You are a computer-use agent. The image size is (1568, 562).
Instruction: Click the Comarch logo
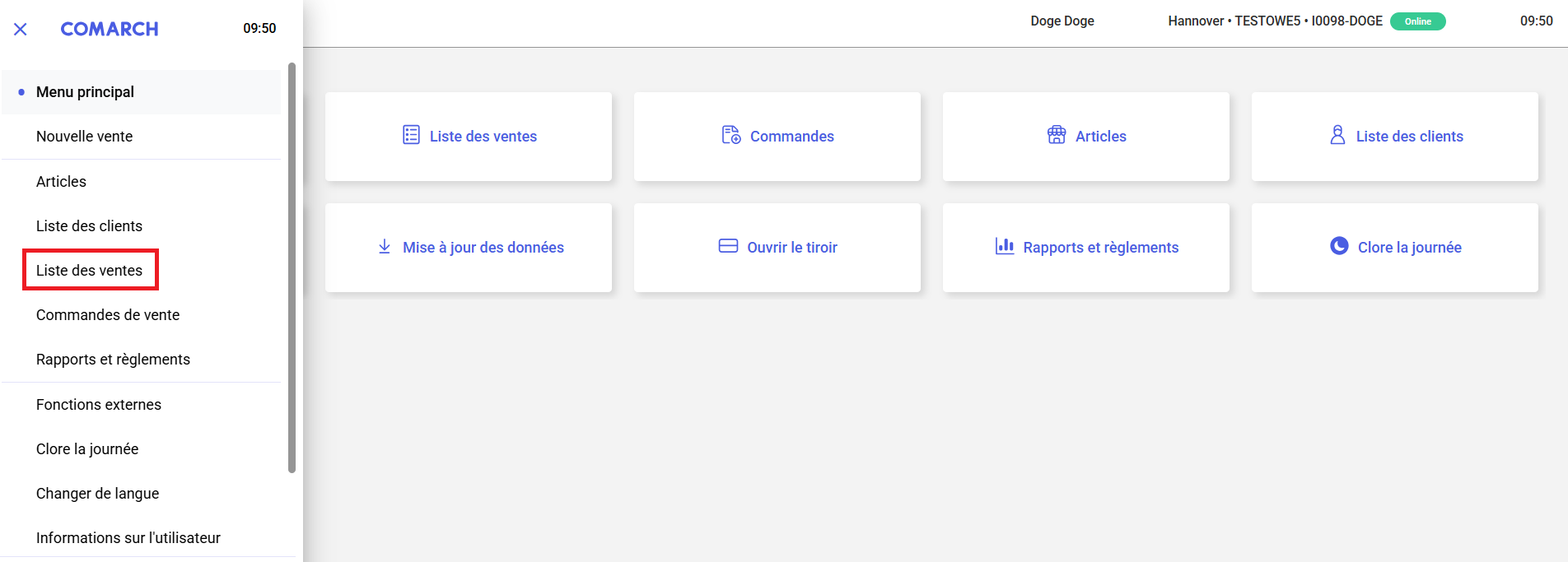[x=110, y=29]
